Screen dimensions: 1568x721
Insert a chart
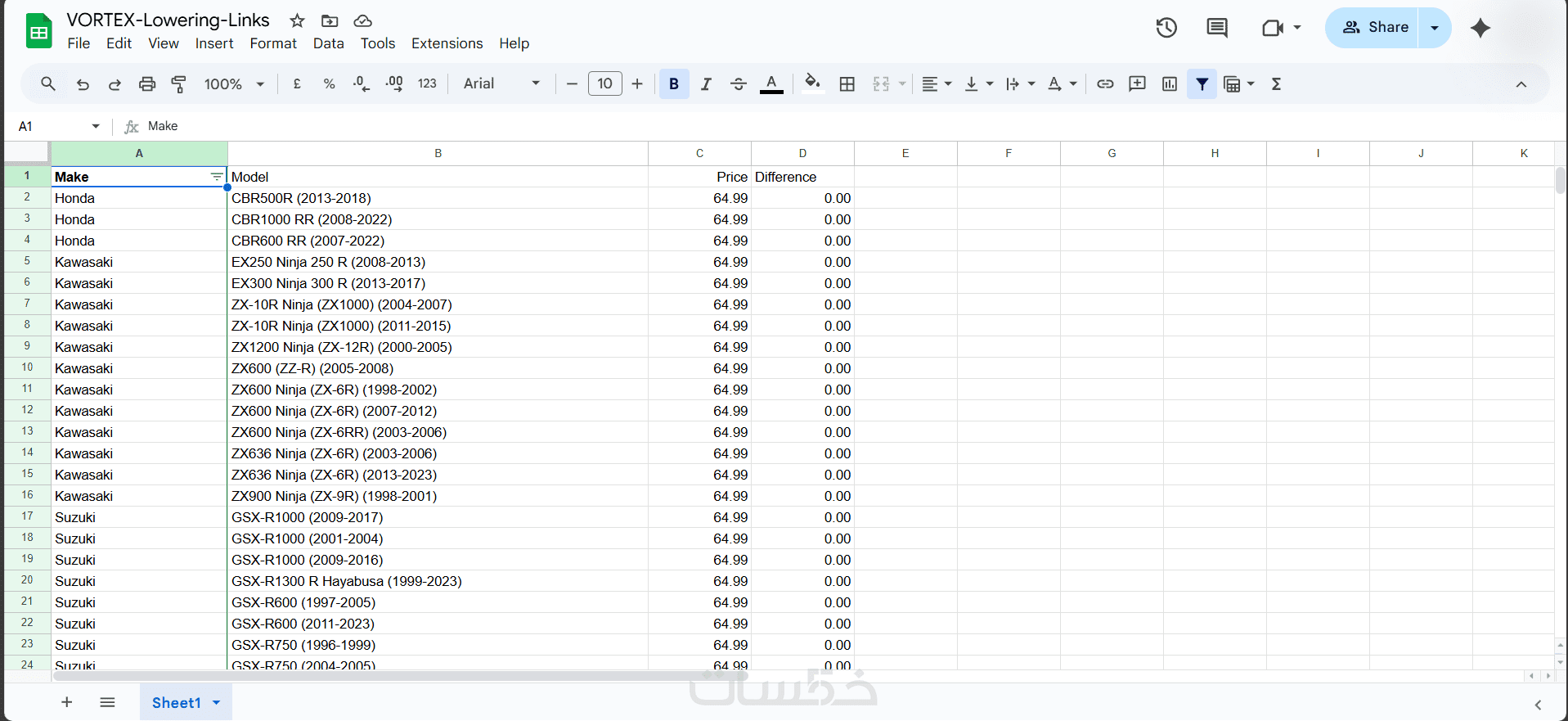click(1170, 83)
